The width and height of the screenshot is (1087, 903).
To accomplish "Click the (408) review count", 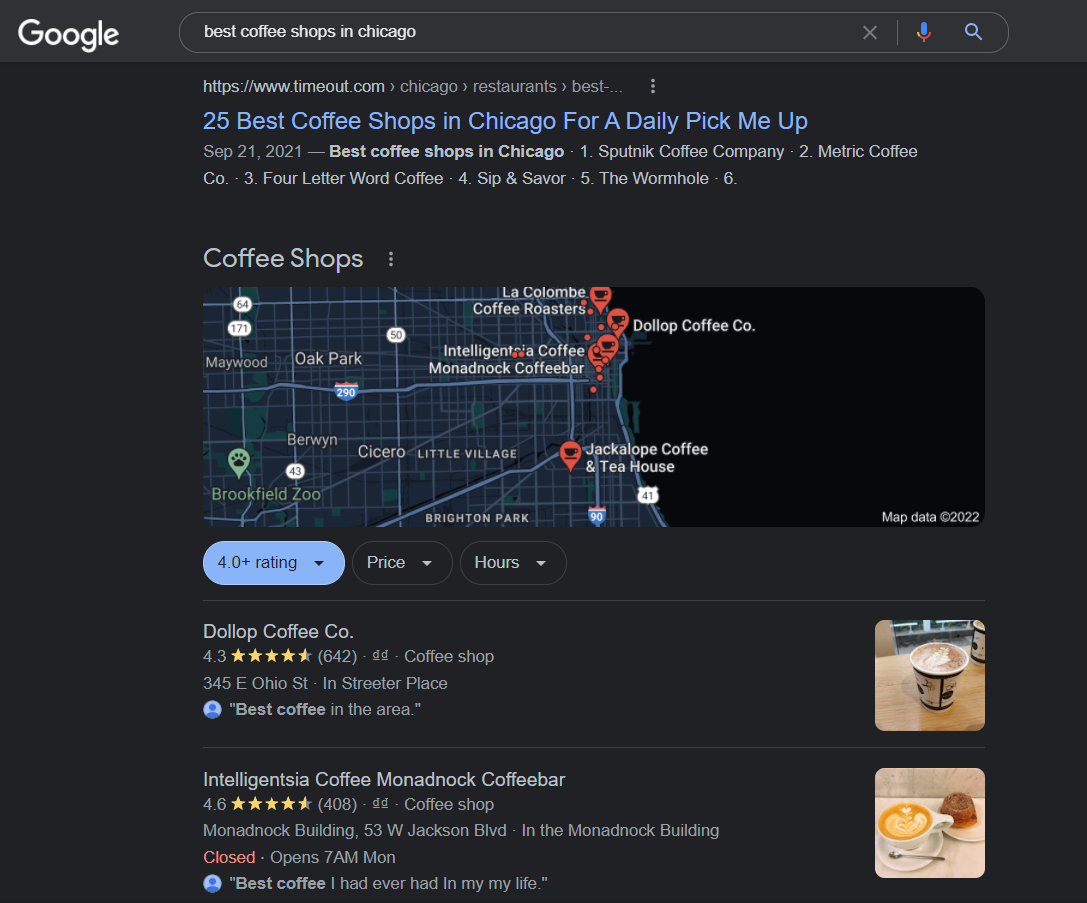I will [x=337, y=805].
